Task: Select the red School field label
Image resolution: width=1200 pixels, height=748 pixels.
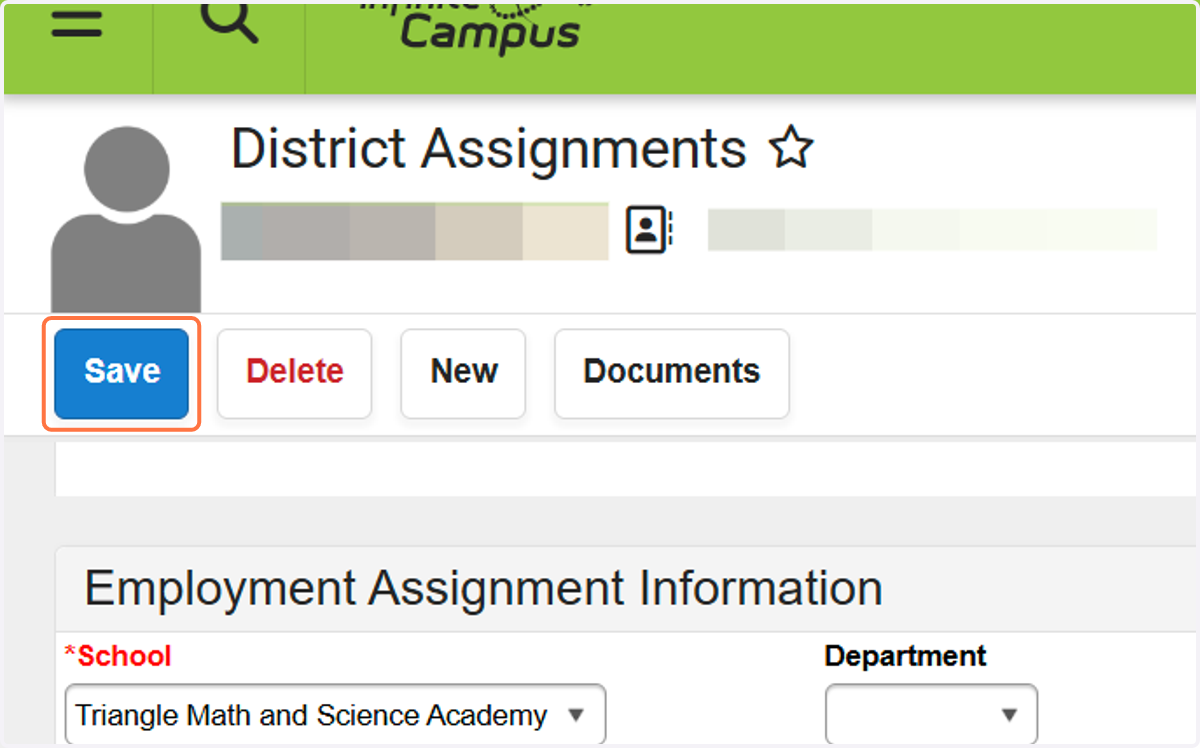Action: tap(118, 656)
